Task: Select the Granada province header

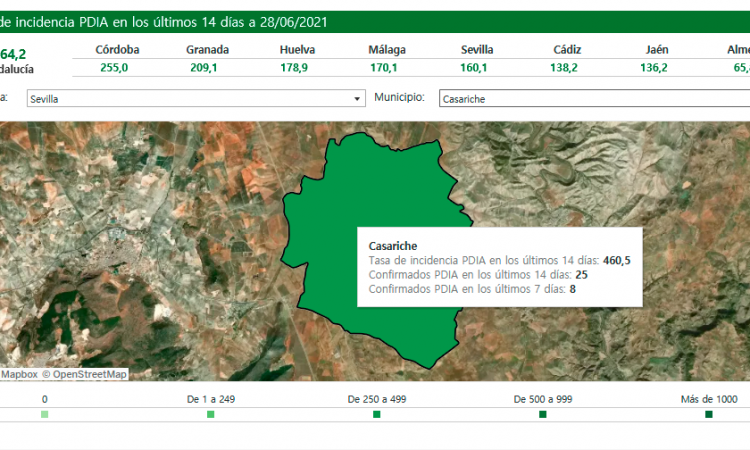Action: [208, 50]
